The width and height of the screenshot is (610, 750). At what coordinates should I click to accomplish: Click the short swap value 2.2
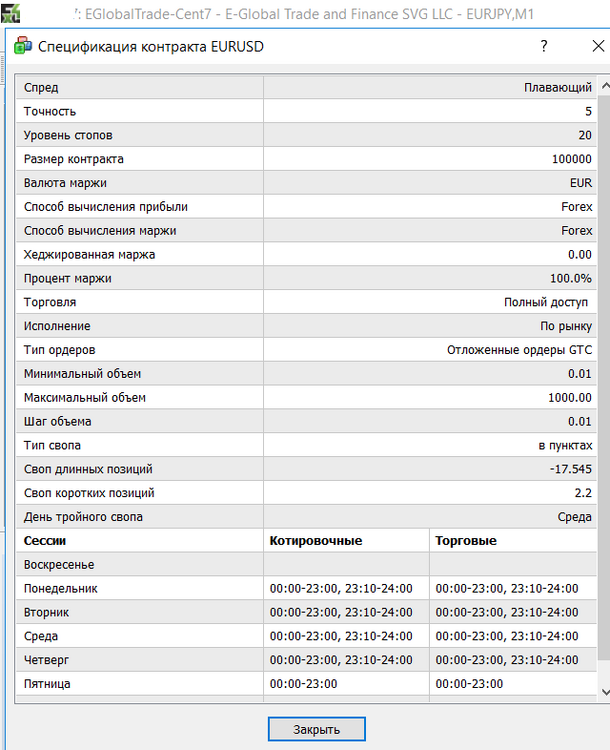(583, 493)
